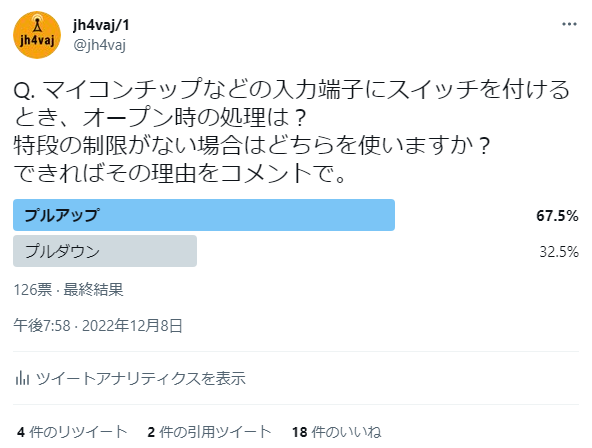592x448 pixels.
Task: Click the jh4vaj orange profile avatar
Action: pyautogui.click(x=37, y=35)
